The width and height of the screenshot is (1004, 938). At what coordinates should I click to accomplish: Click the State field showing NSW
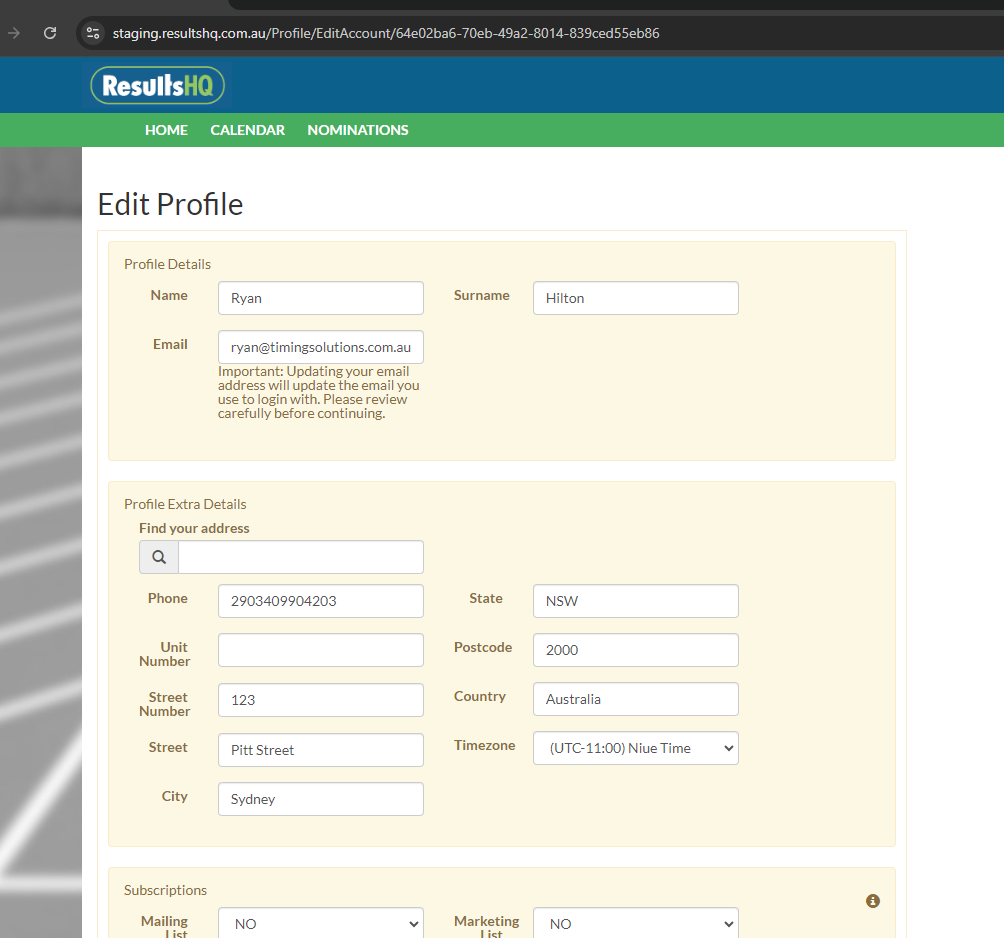(x=635, y=601)
